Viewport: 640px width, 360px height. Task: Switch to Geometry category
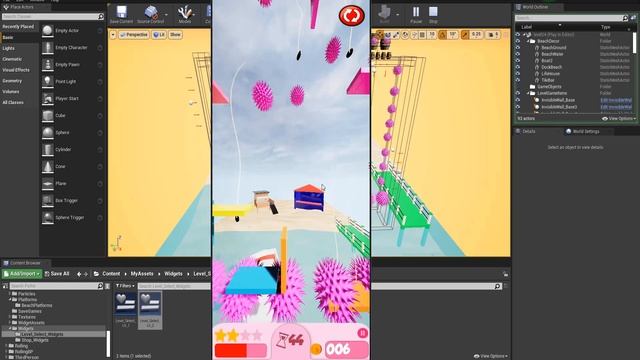12,81
